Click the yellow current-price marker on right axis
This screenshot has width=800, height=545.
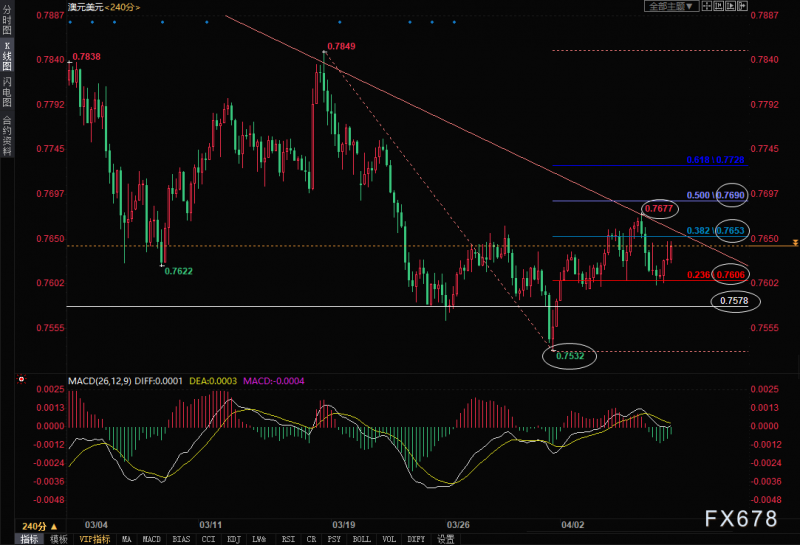(x=795, y=243)
